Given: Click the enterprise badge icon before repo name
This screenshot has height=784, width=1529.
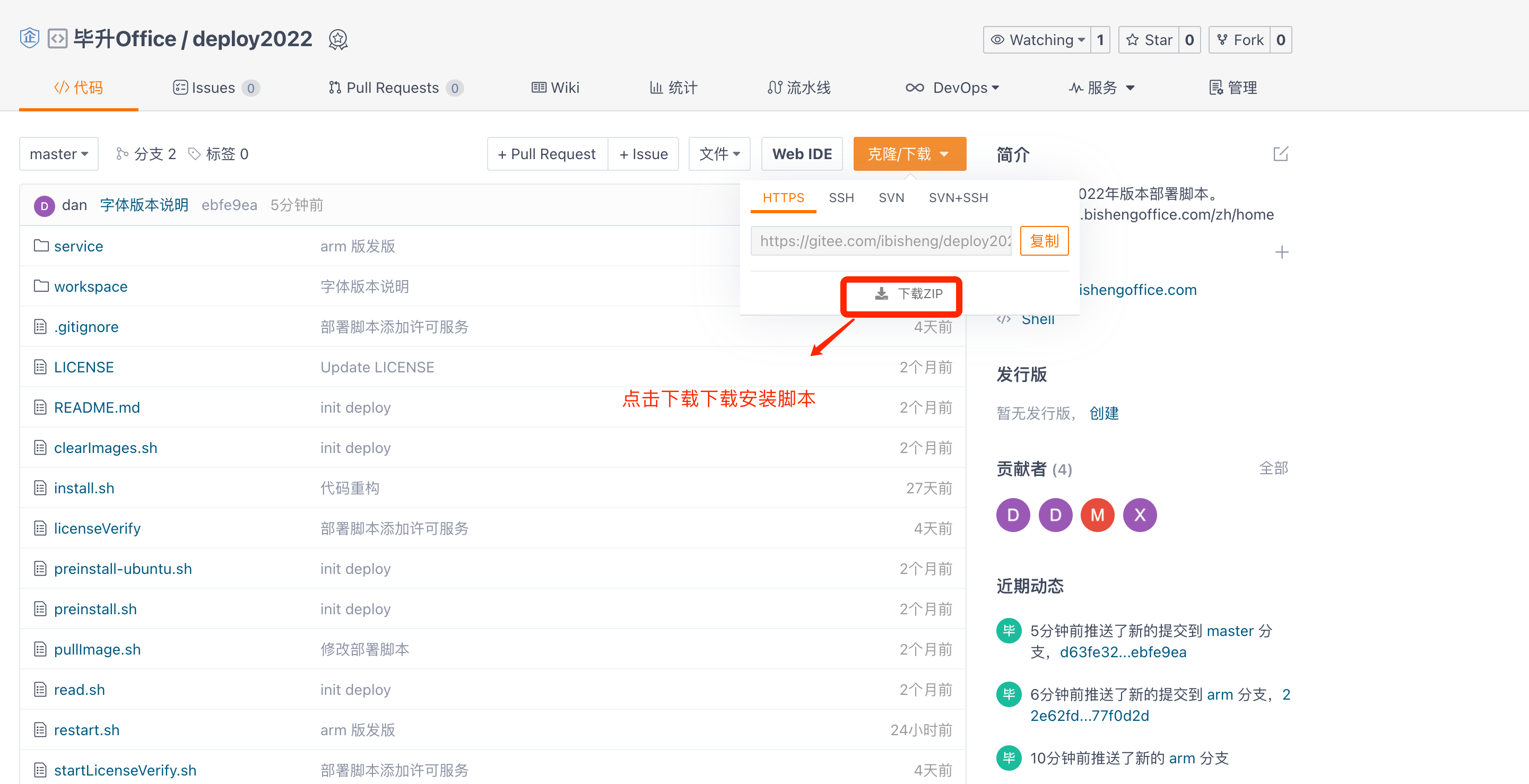Looking at the screenshot, I should (x=30, y=38).
